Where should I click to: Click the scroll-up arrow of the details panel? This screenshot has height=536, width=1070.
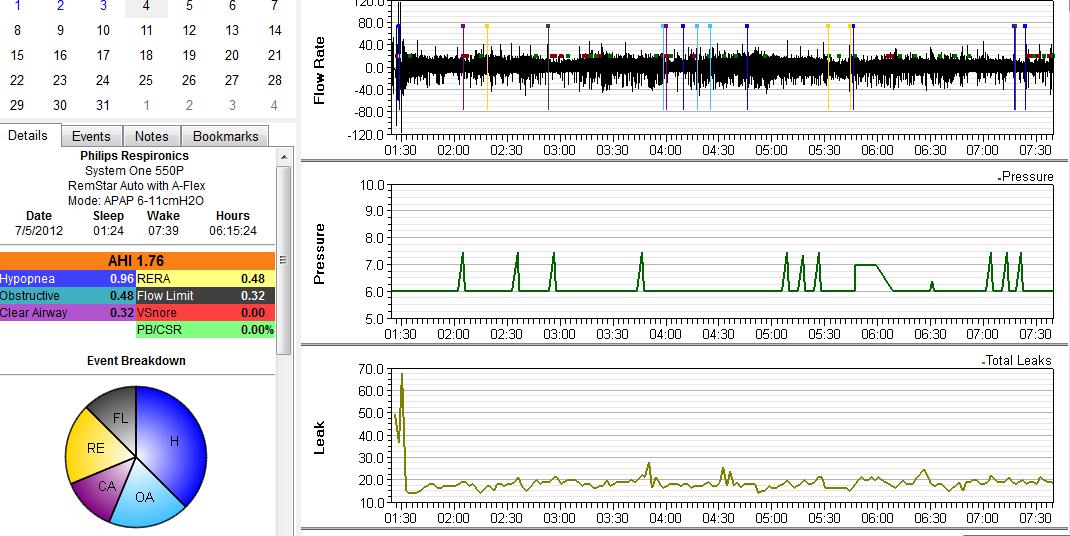(283, 156)
